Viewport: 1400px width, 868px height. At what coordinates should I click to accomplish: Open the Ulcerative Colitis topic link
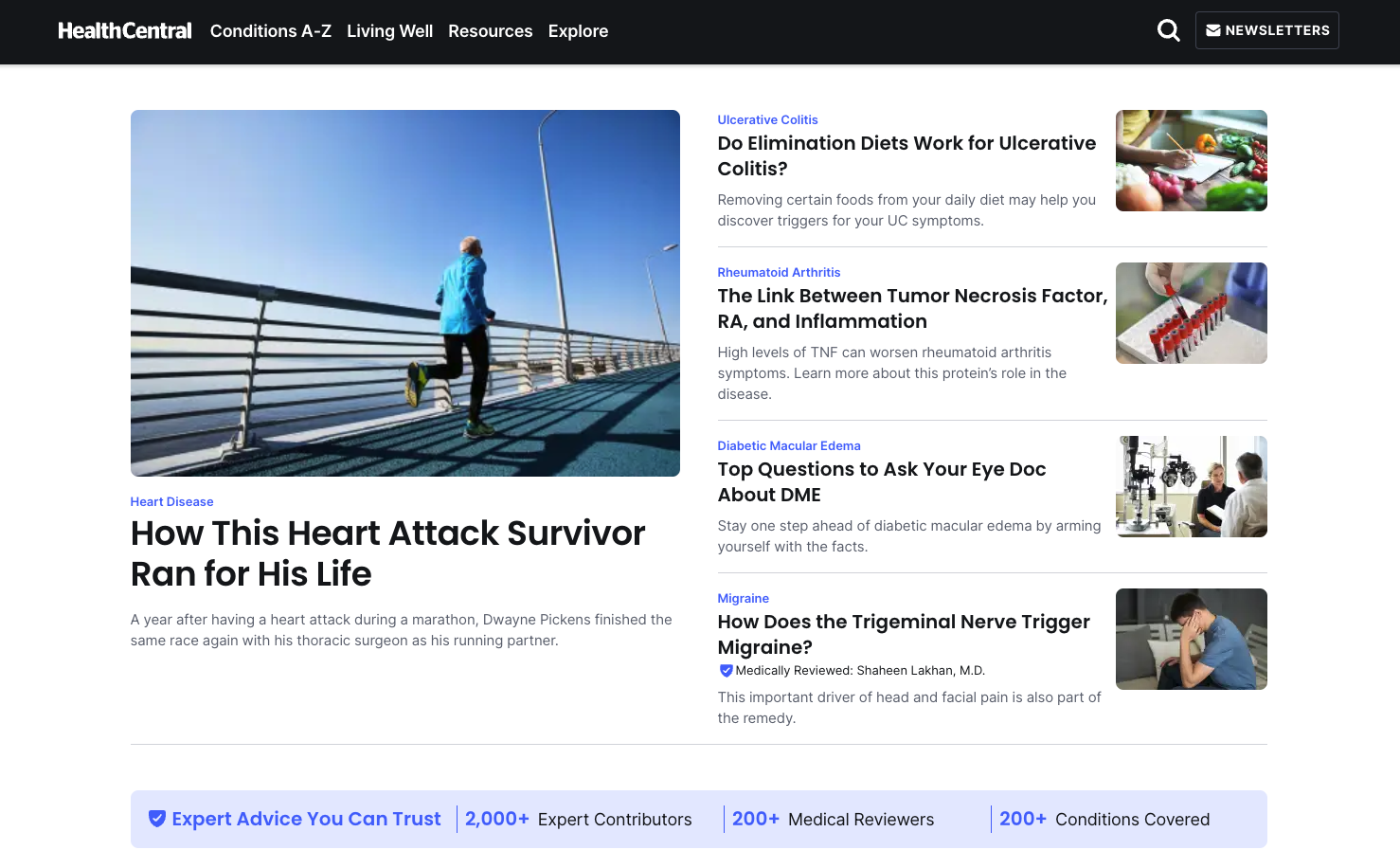[x=767, y=119]
